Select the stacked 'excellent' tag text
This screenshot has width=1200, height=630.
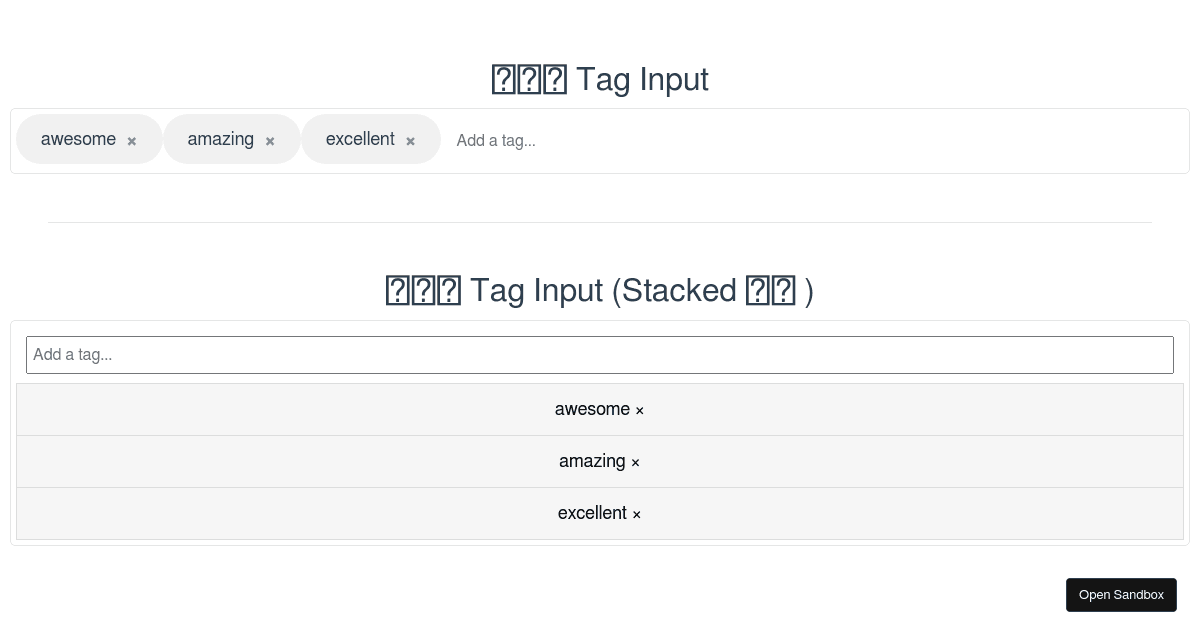point(592,513)
